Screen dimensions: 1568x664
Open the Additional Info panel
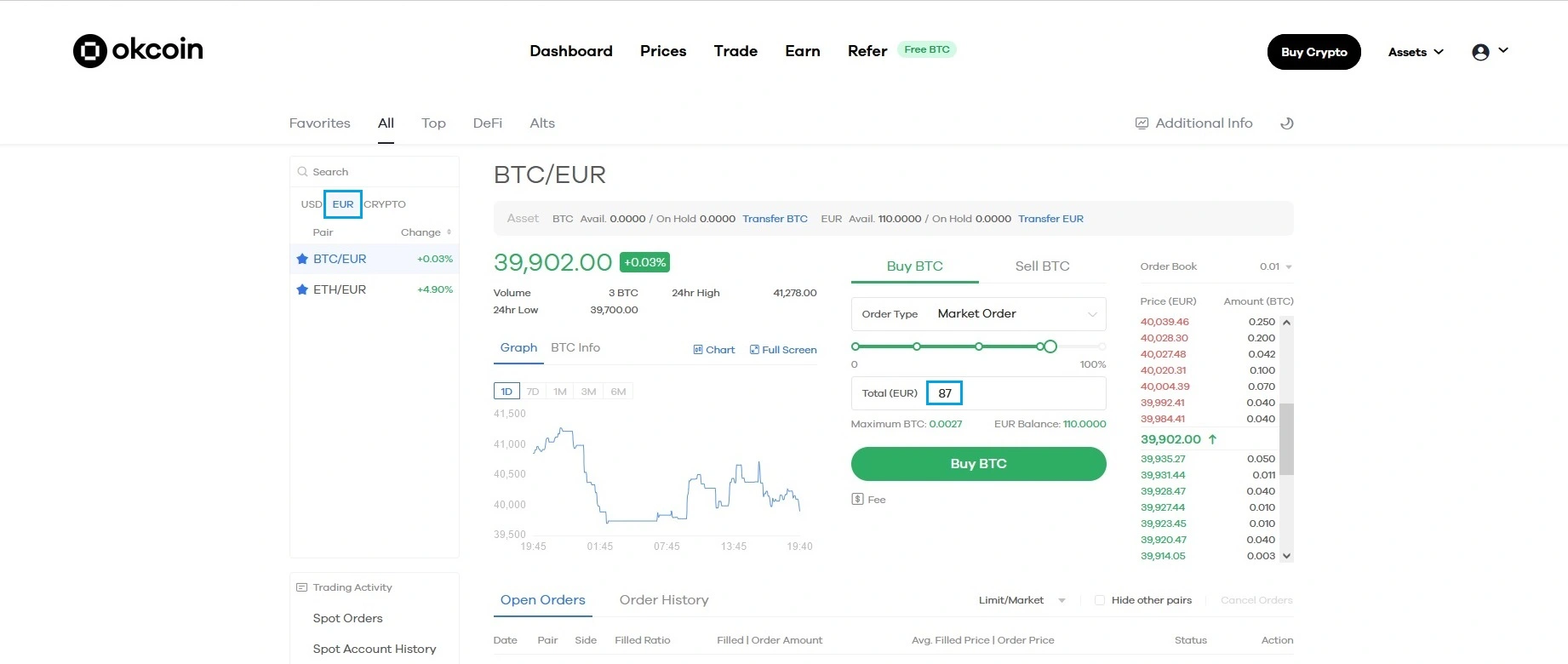pyautogui.click(x=1193, y=123)
